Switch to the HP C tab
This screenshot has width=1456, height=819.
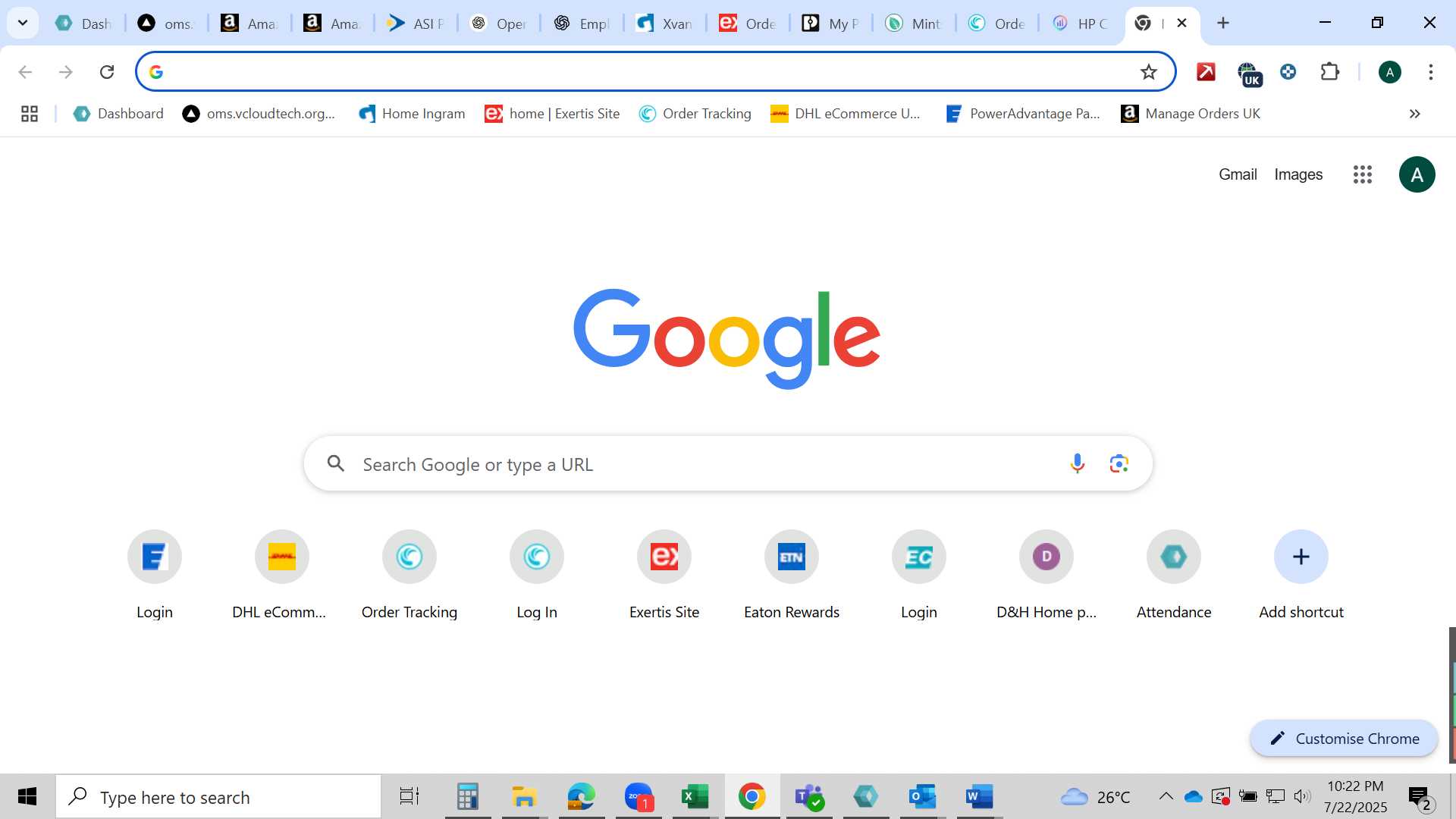point(1080,24)
